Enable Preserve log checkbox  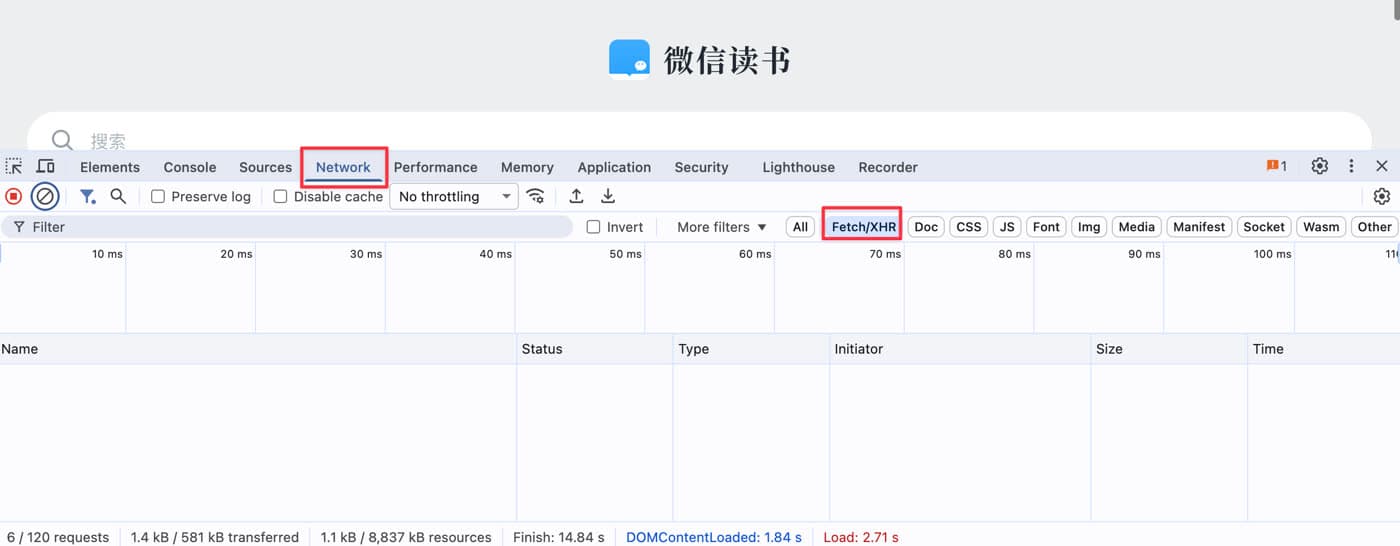158,196
